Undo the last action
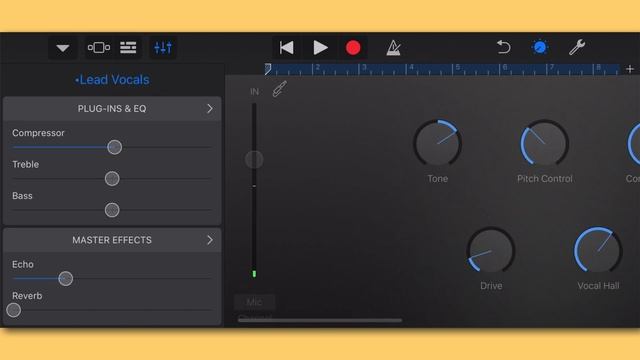The image size is (640, 360). tap(504, 47)
